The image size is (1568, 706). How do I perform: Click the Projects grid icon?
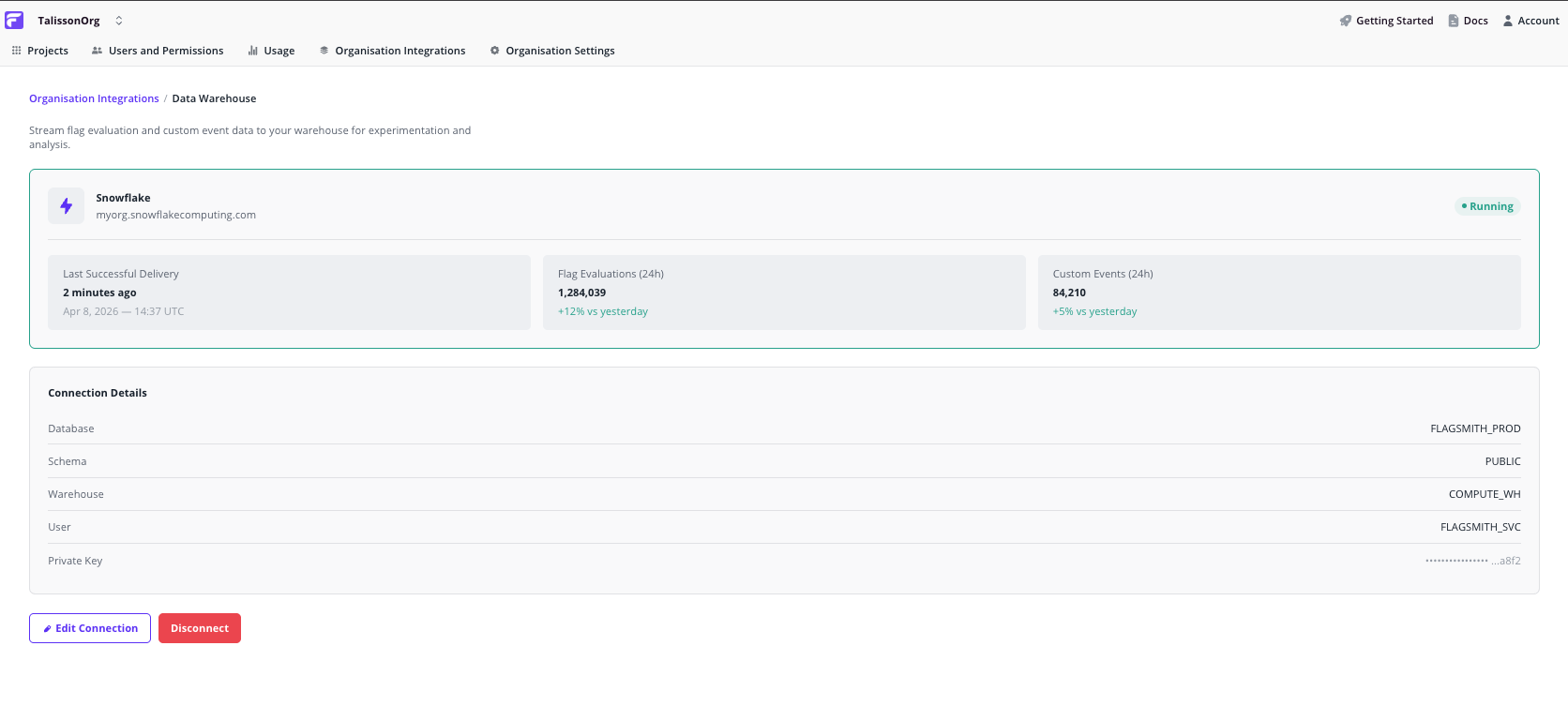16,51
